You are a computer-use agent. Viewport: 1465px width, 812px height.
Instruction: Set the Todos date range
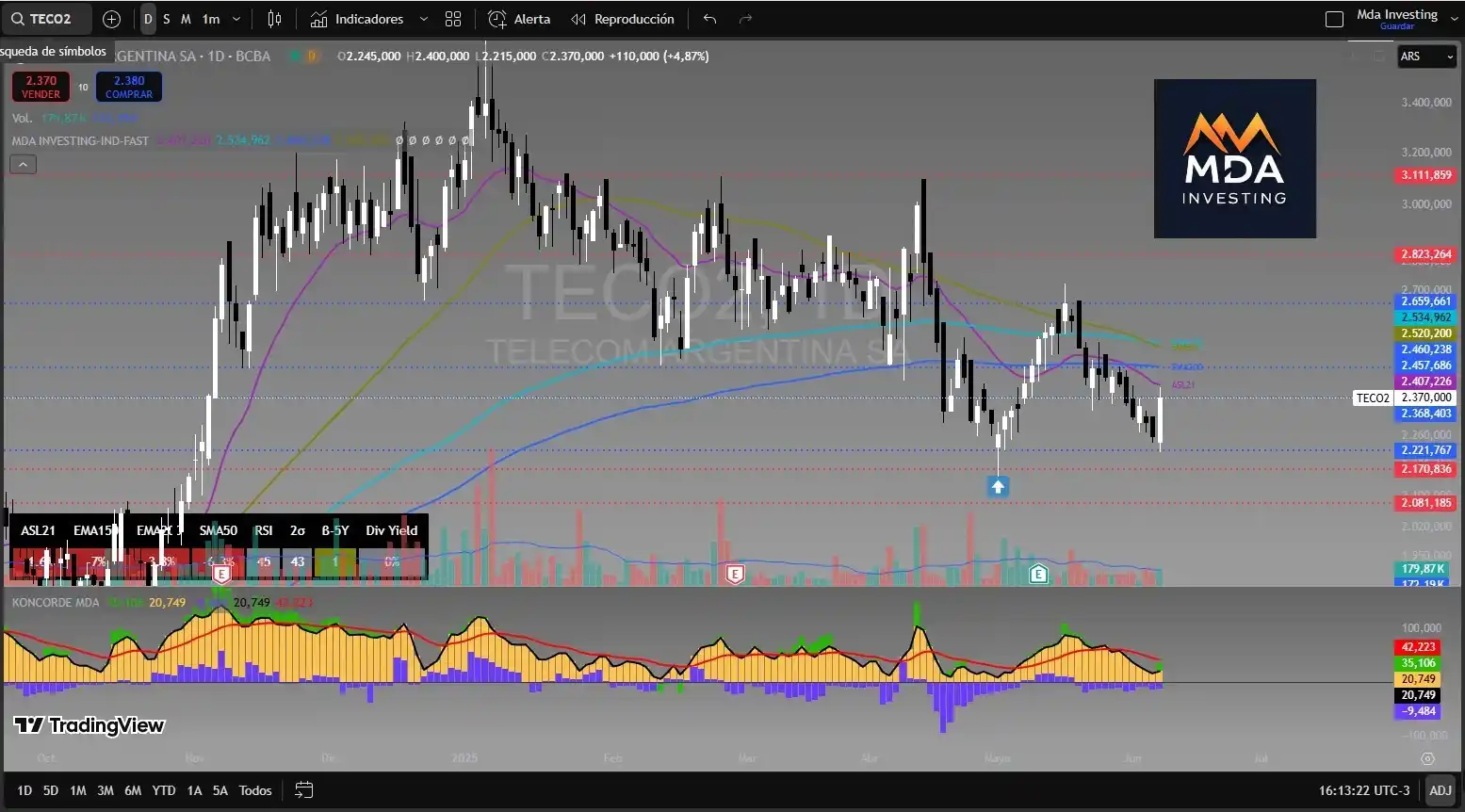pyautogui.click(x=255, y=790)
